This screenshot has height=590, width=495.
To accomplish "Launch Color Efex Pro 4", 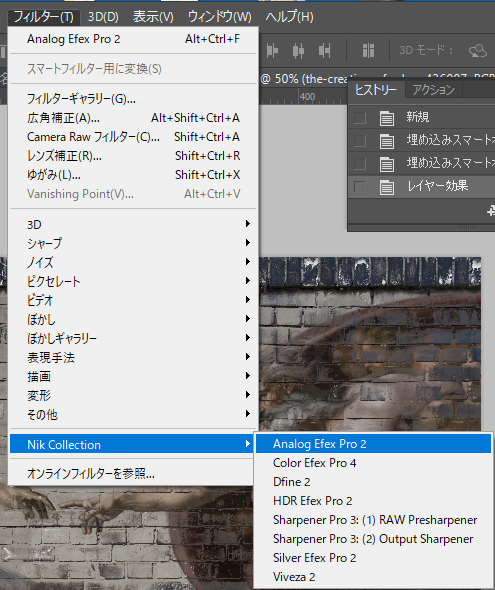I will click(373, 463).
